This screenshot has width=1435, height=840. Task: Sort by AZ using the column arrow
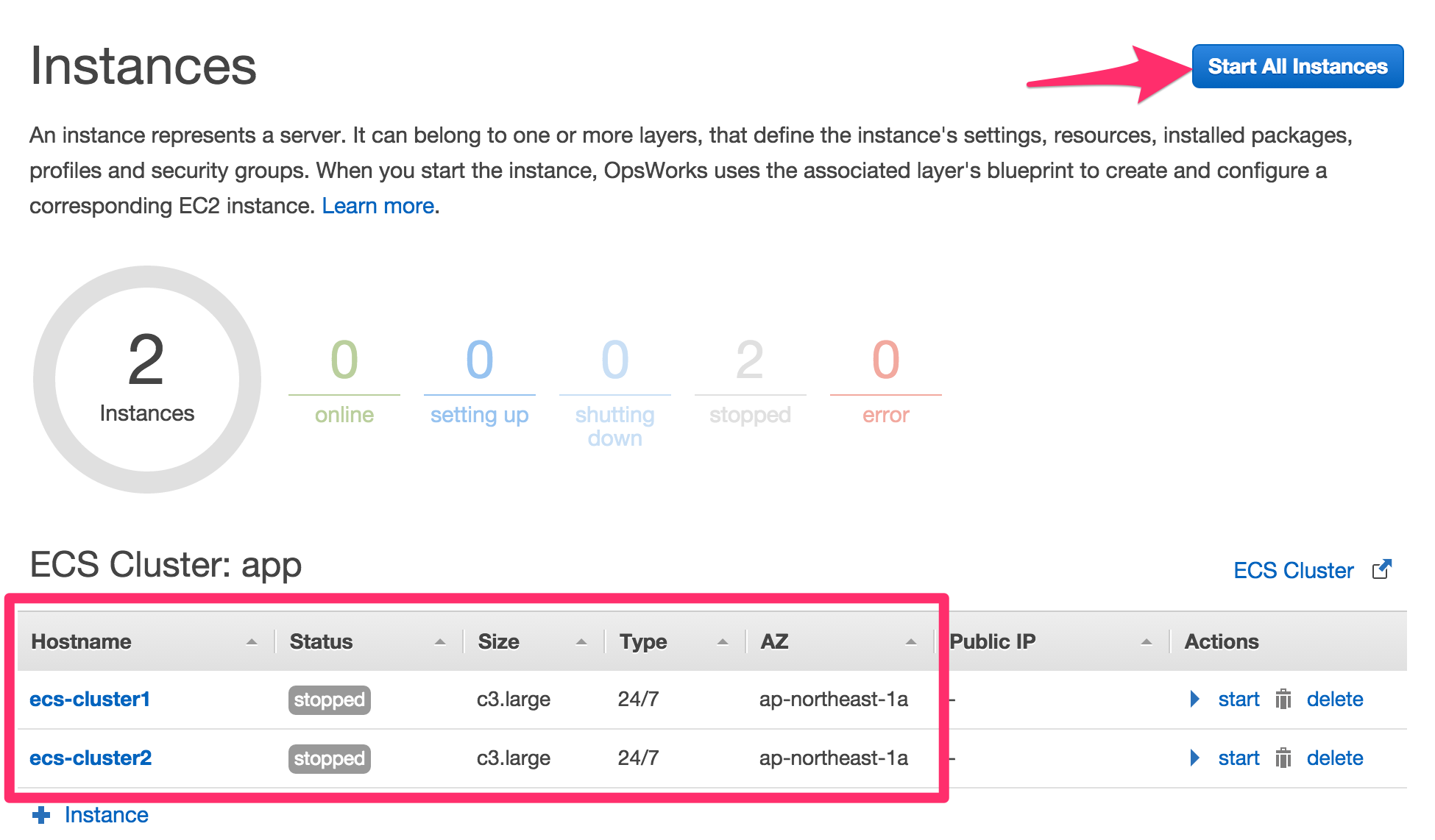tap(911, 641)
